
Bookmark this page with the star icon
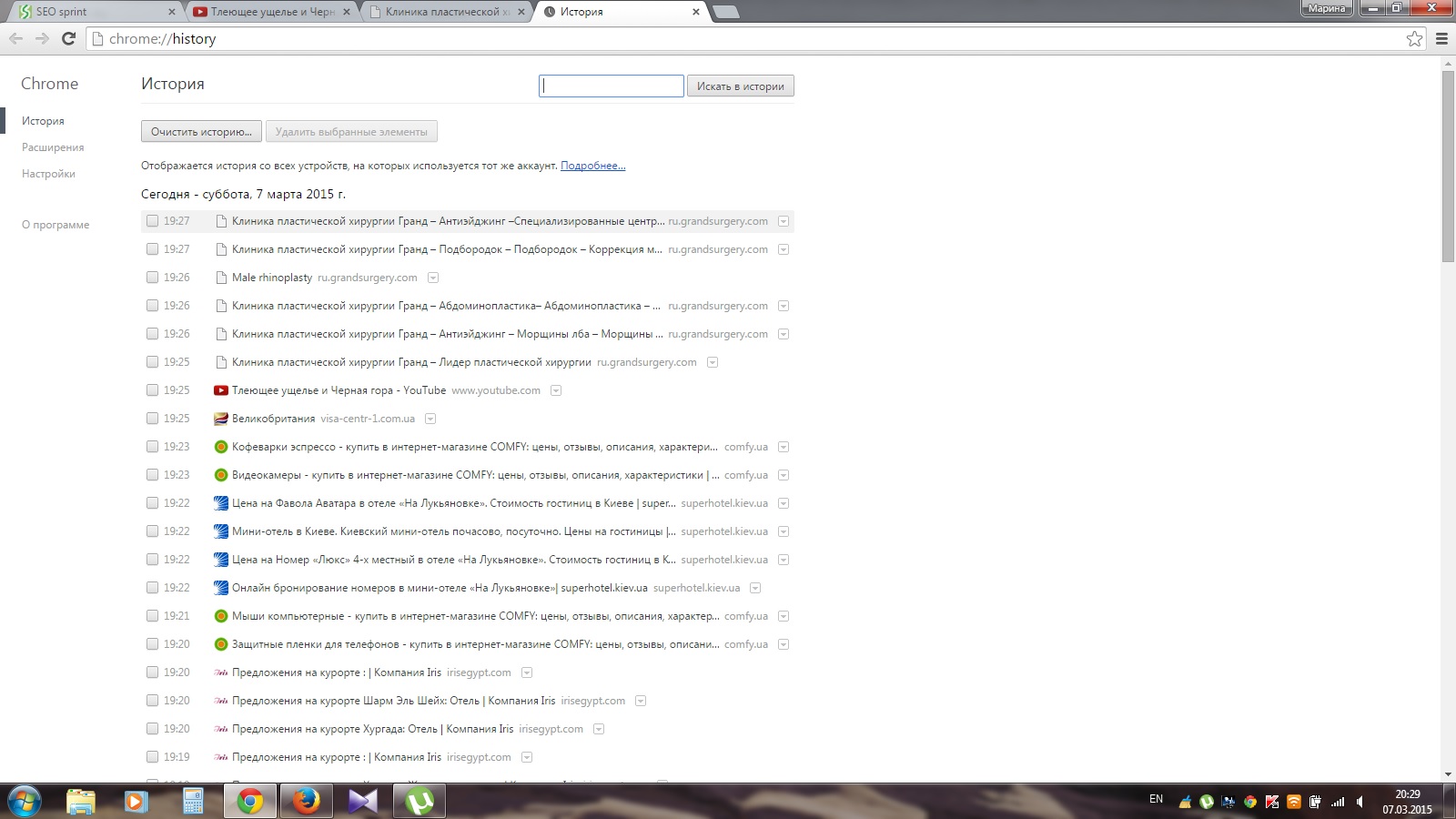(1414, 38)
